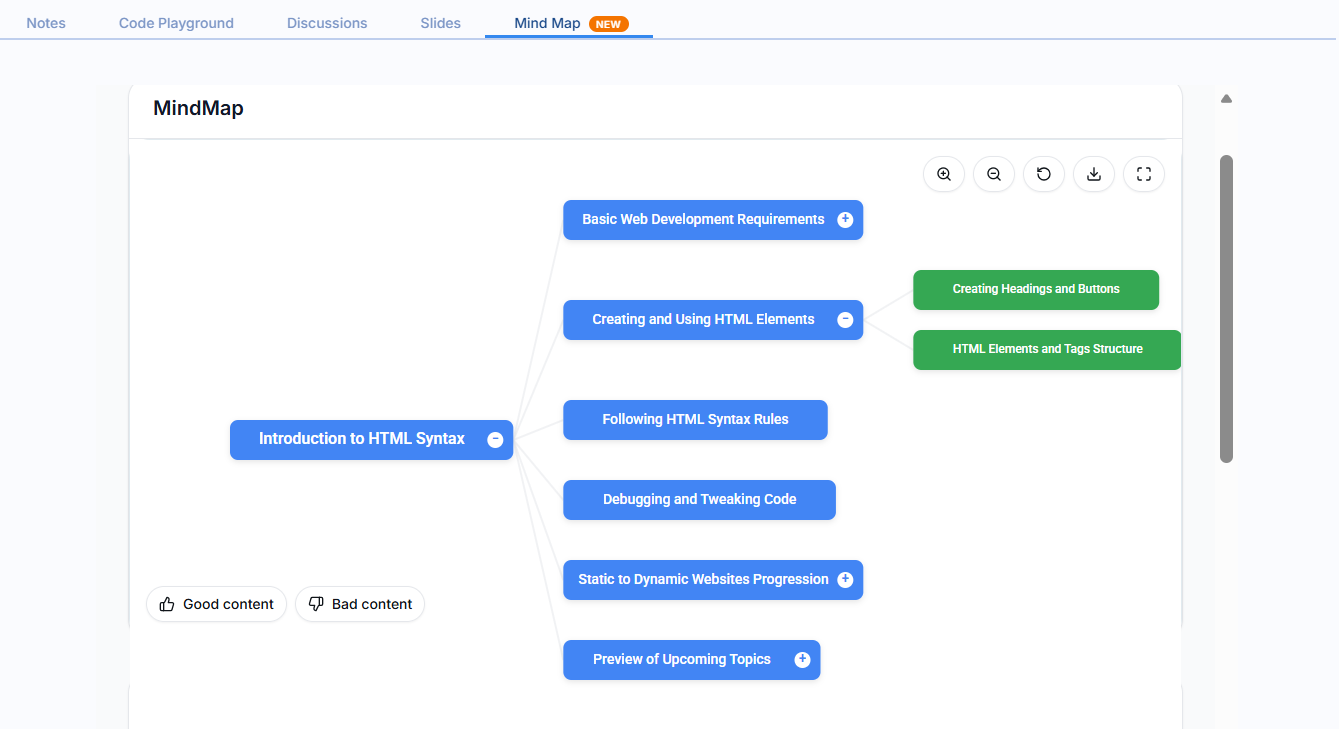
Task: Click the Good content button
Action: pyautogui.click(x=216, y=604)
